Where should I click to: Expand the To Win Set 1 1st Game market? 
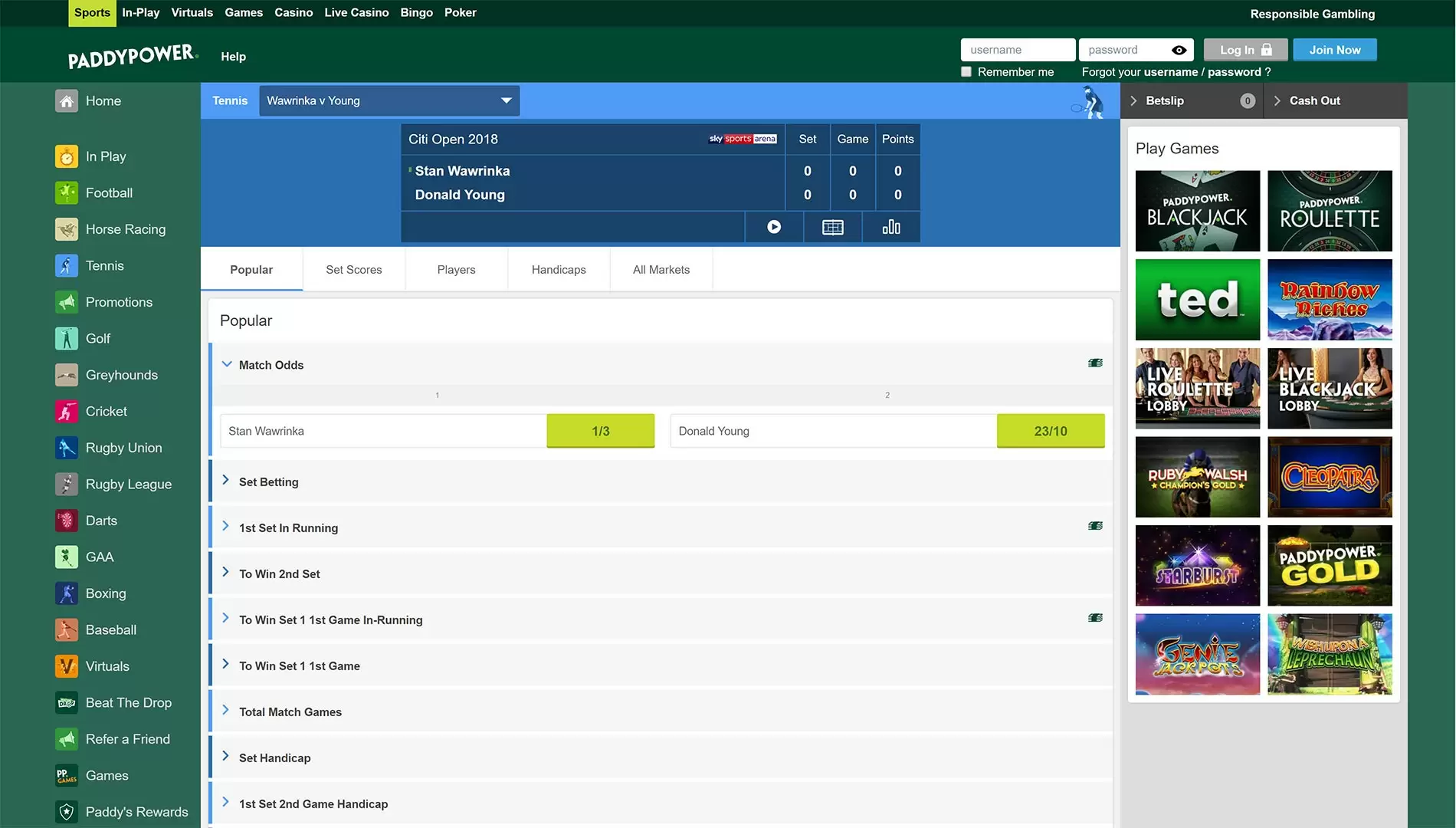tap(225, 664)
